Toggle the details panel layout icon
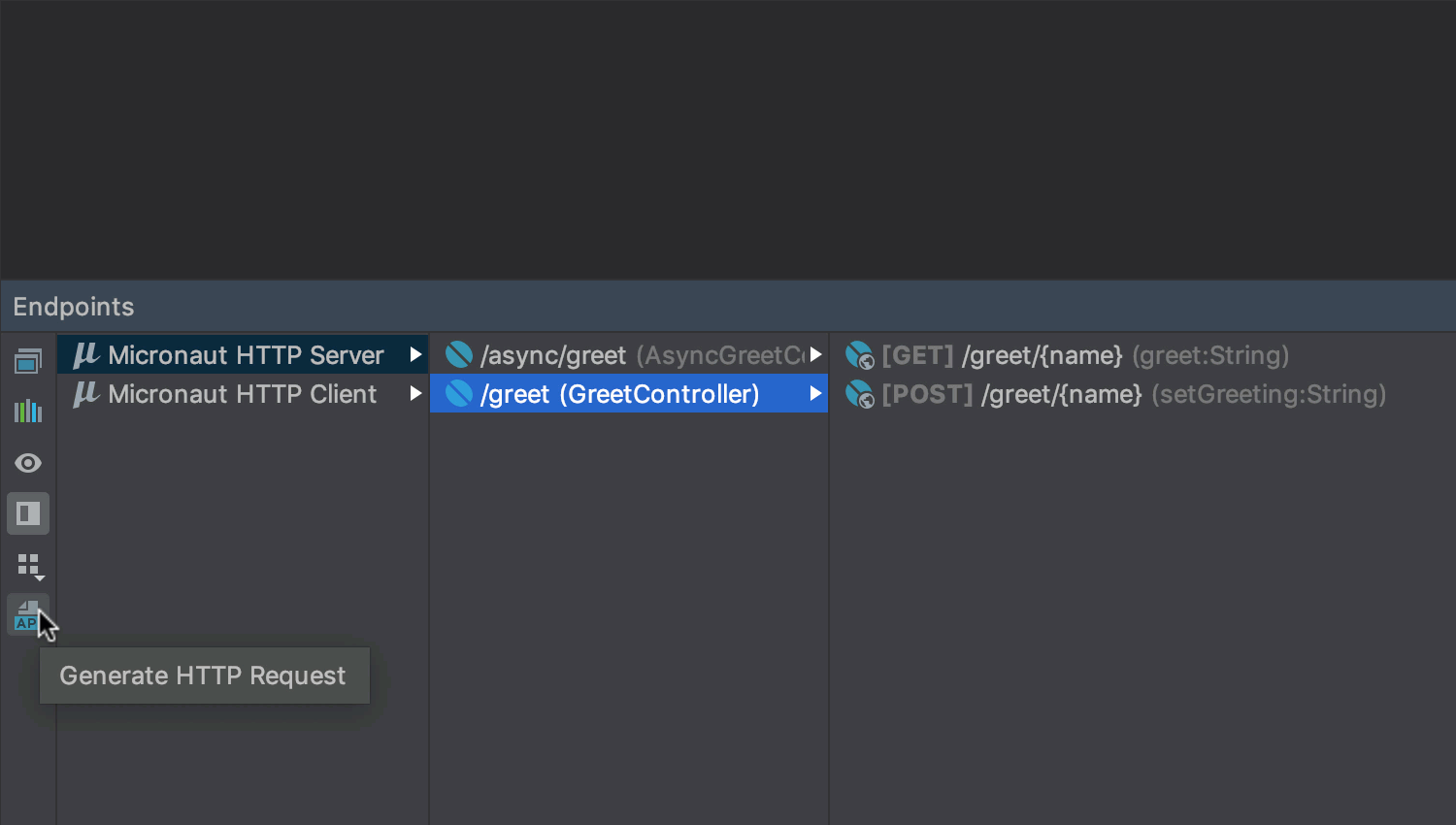The height and width of the screenshot is (825, 1456). pos(28,513)
